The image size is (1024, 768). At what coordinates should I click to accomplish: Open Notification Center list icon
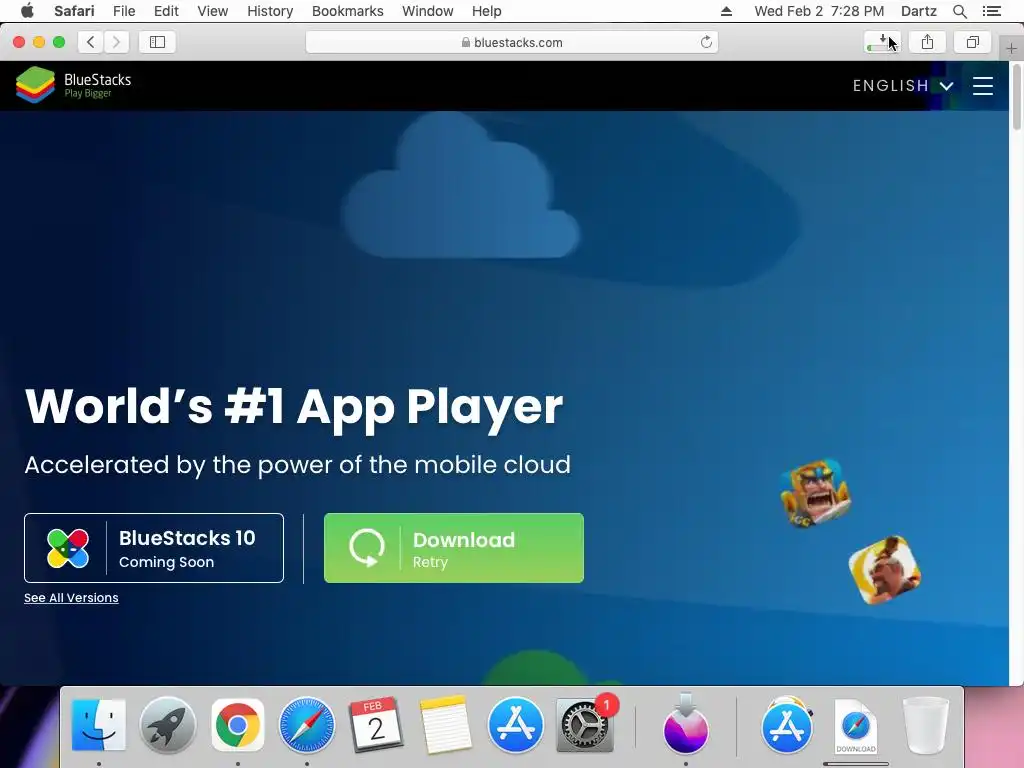pos(991,11)
